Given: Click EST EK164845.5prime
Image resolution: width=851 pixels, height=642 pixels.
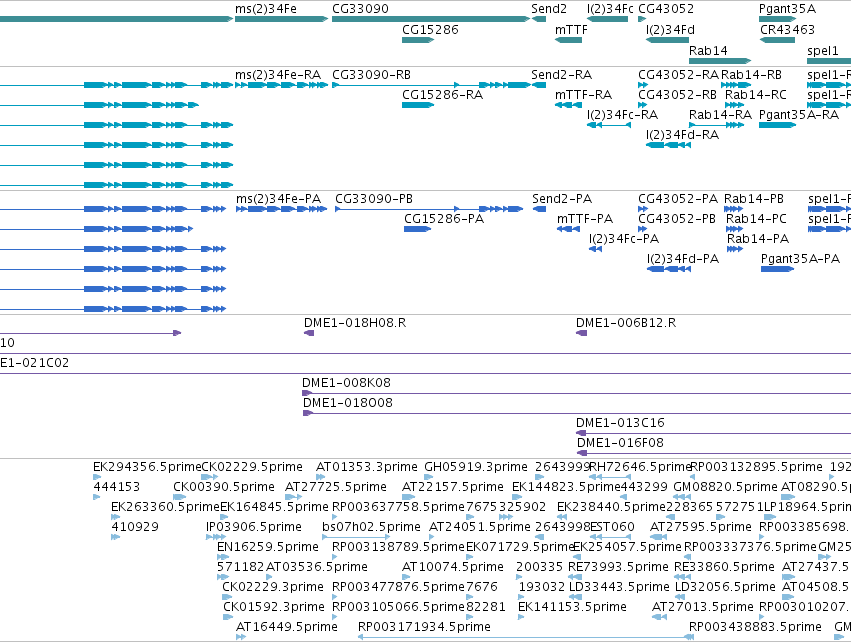Looking at the screenshot, I should click(274, 507).
